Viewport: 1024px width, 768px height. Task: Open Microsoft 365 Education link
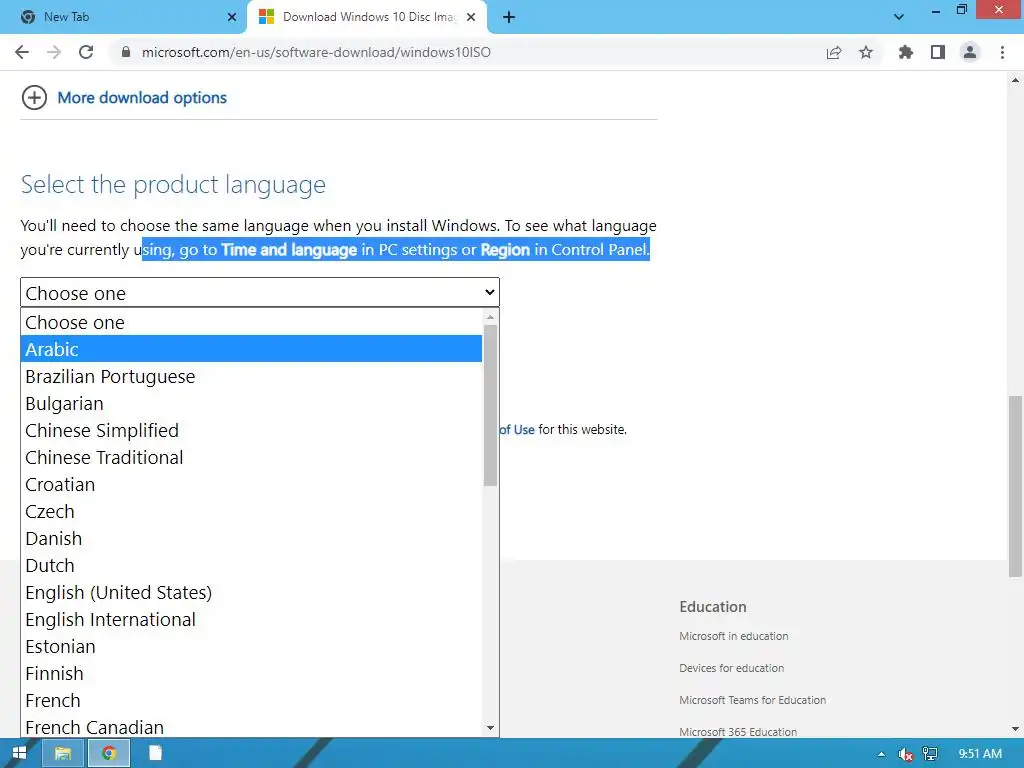click(738, 731)
